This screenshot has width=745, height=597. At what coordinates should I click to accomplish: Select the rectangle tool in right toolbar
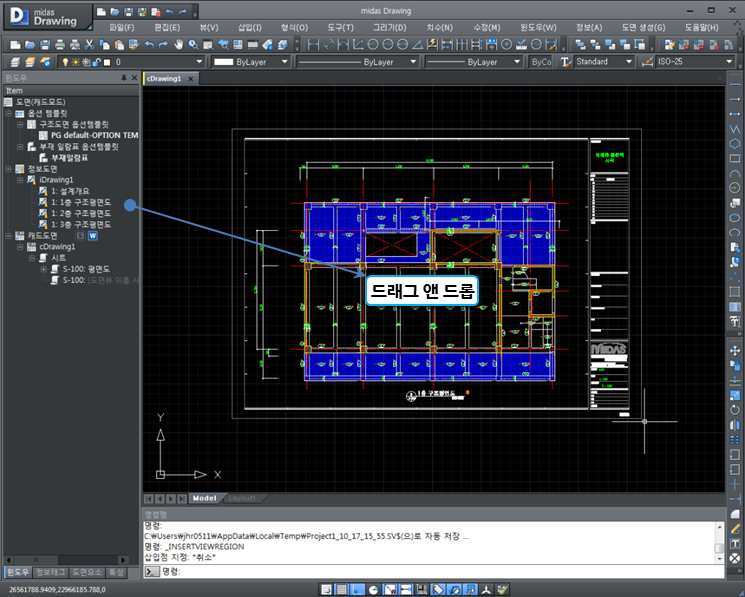[x=735, y=158]
